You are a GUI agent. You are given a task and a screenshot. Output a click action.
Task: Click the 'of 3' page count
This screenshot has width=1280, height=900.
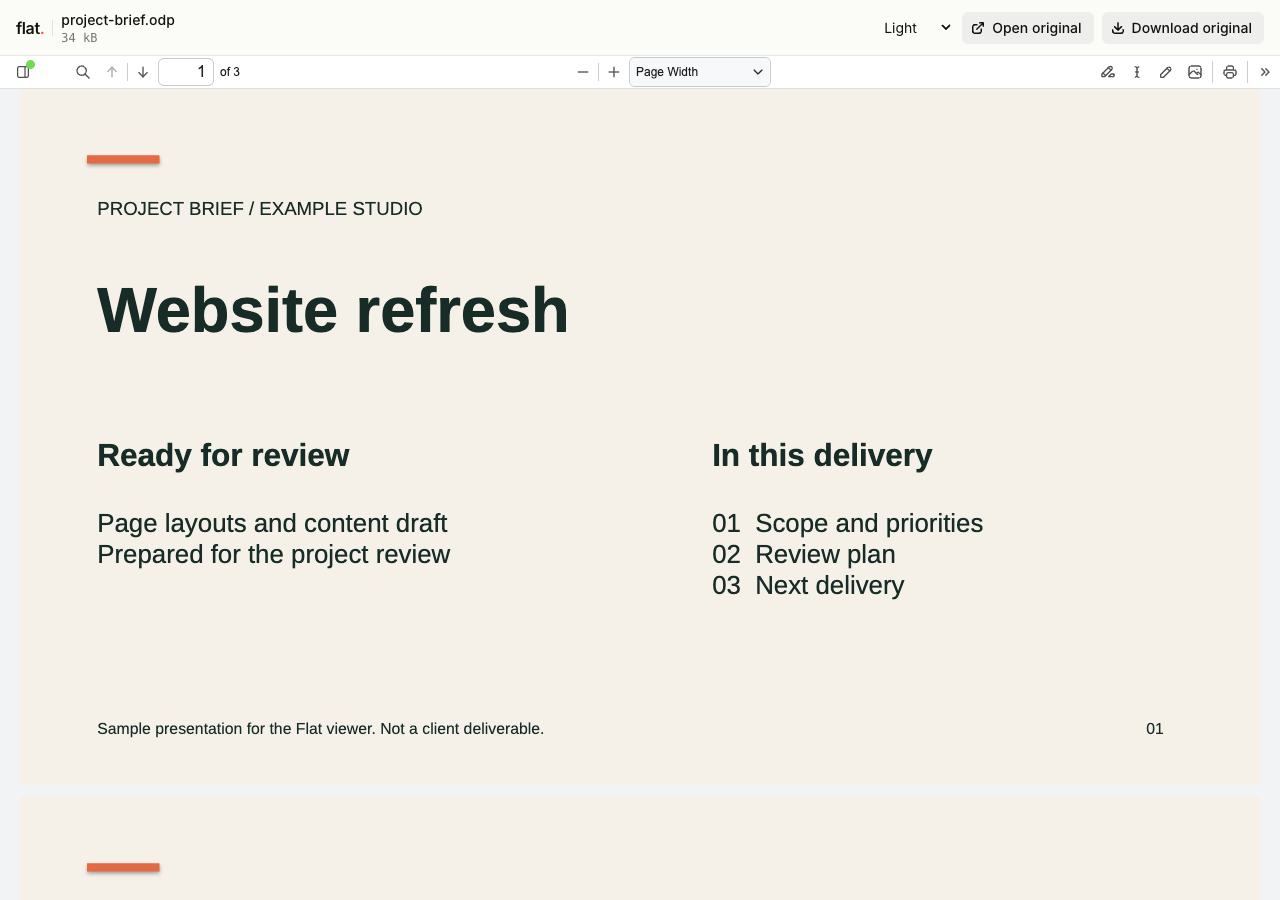click(x=230, y=72)
